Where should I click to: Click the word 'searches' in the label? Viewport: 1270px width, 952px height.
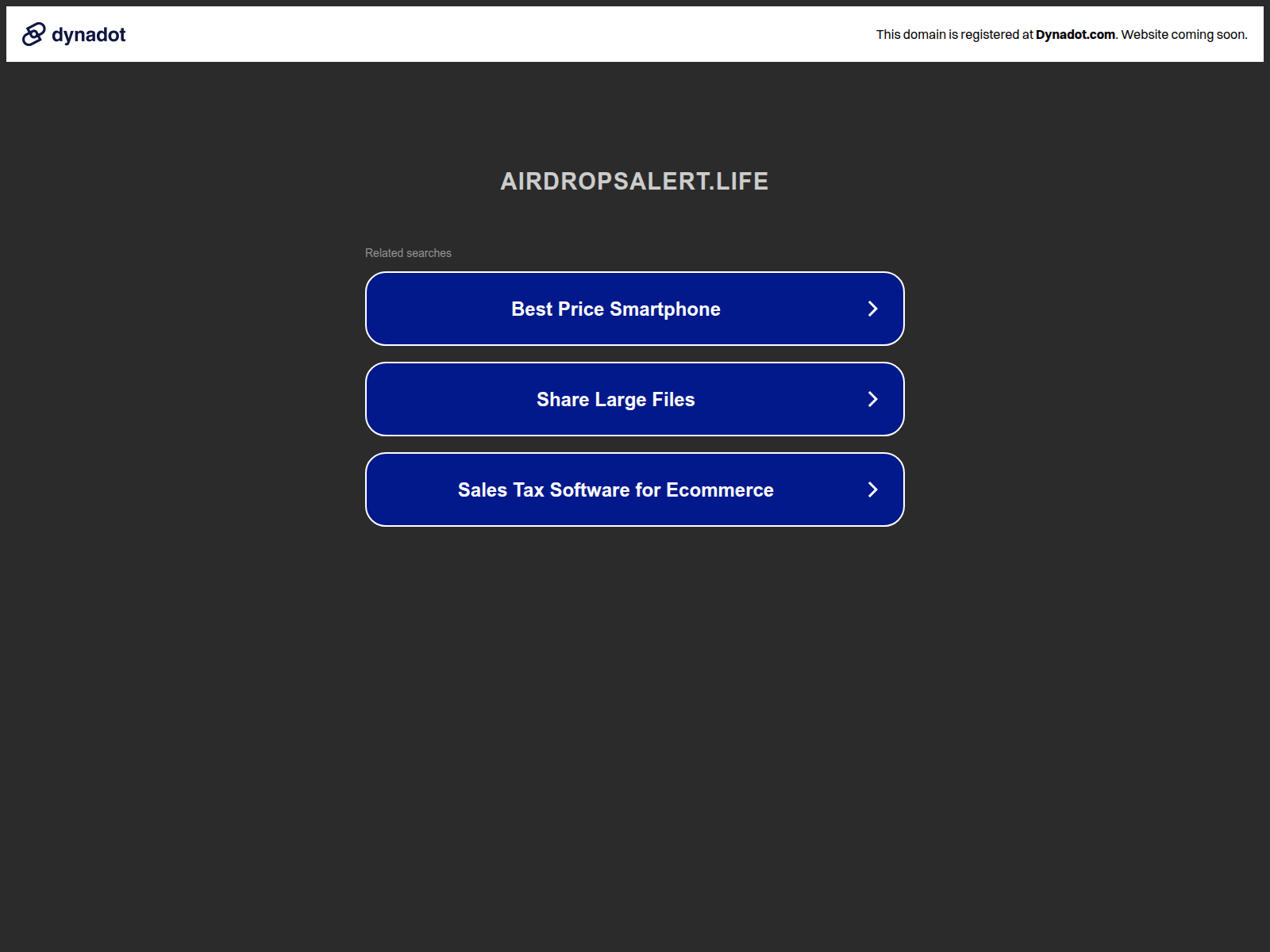coord(429,253)
